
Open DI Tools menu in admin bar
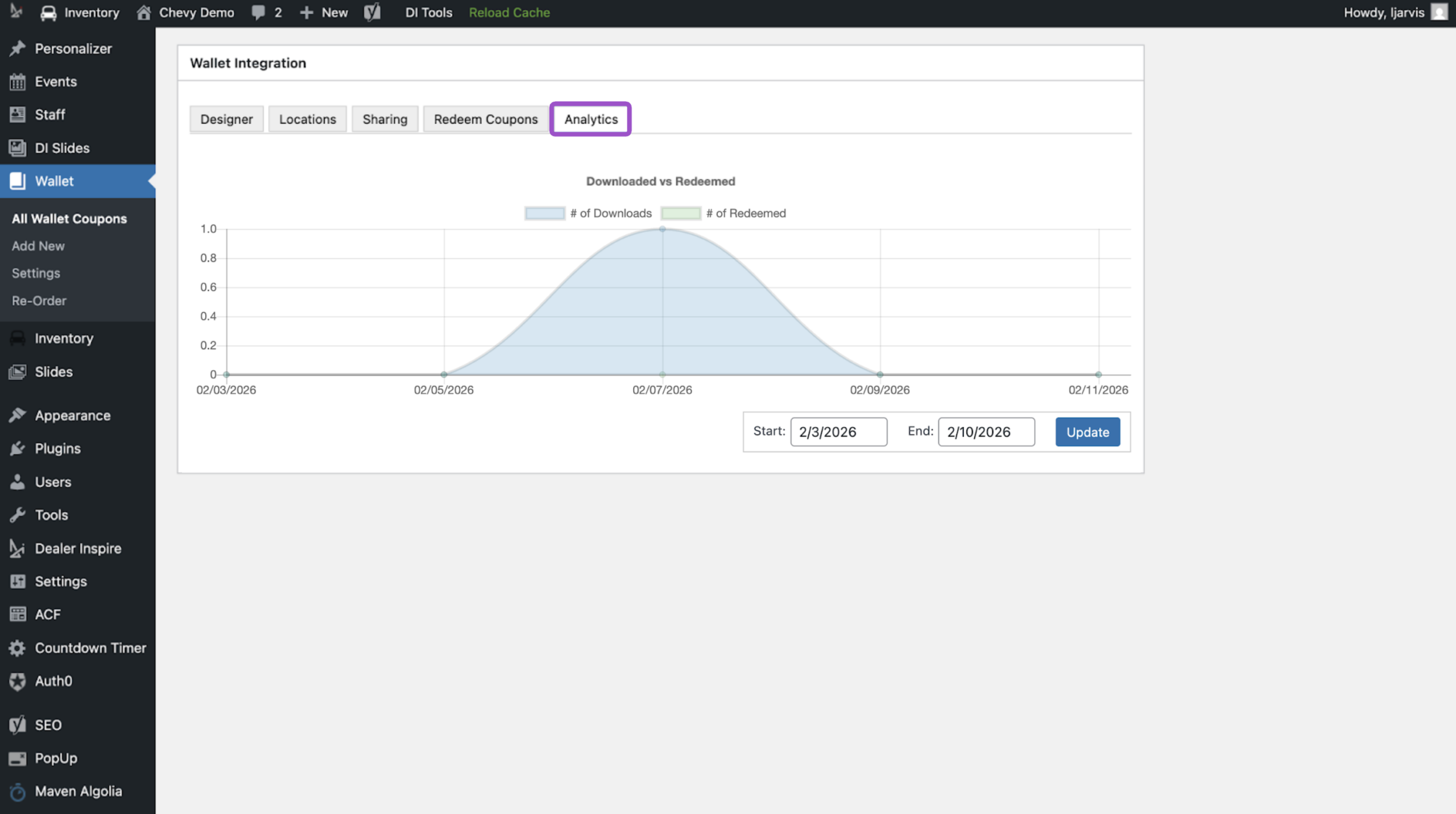click(428, 13)
